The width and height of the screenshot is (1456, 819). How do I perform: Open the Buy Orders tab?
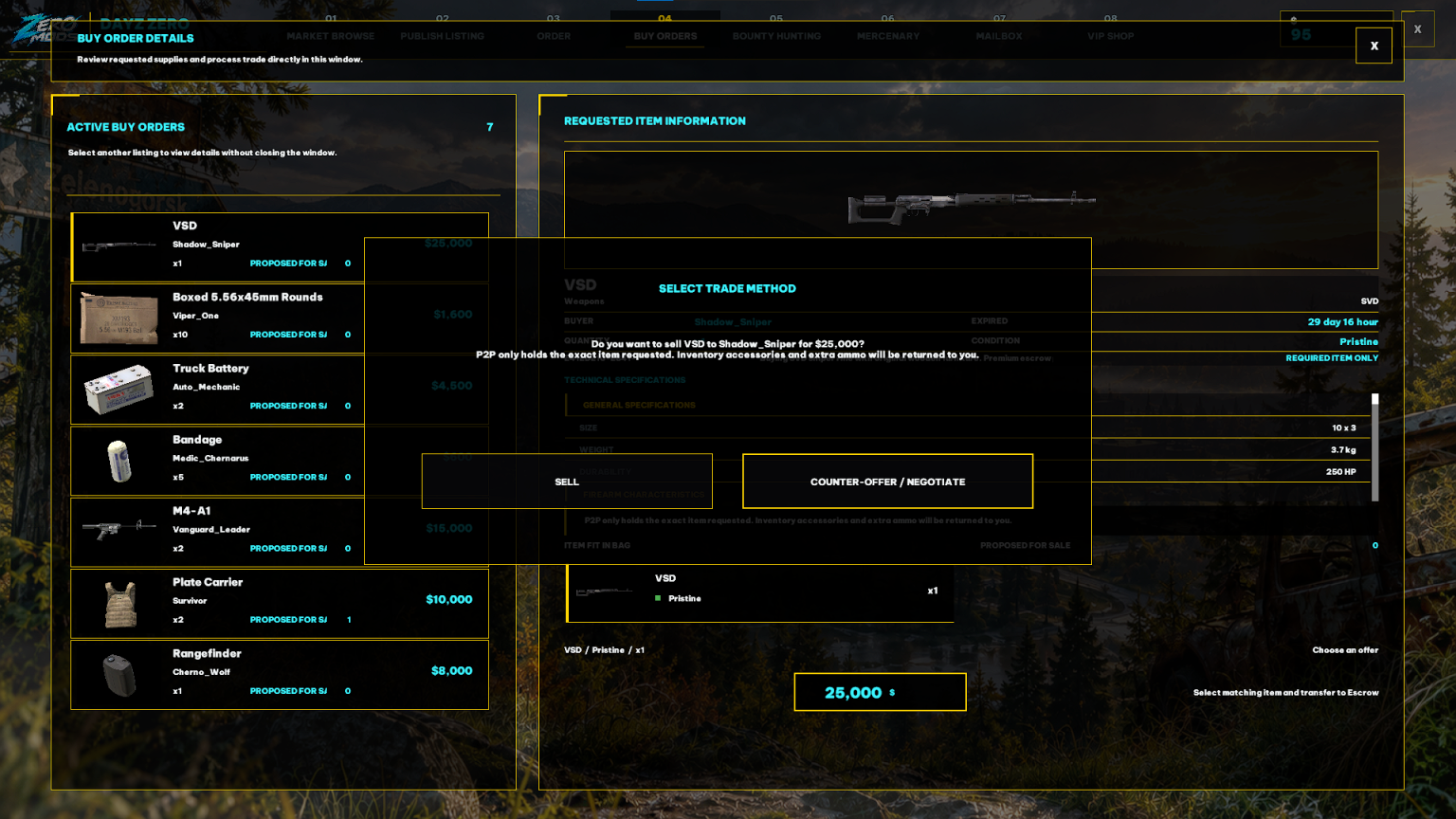(664, 36)
